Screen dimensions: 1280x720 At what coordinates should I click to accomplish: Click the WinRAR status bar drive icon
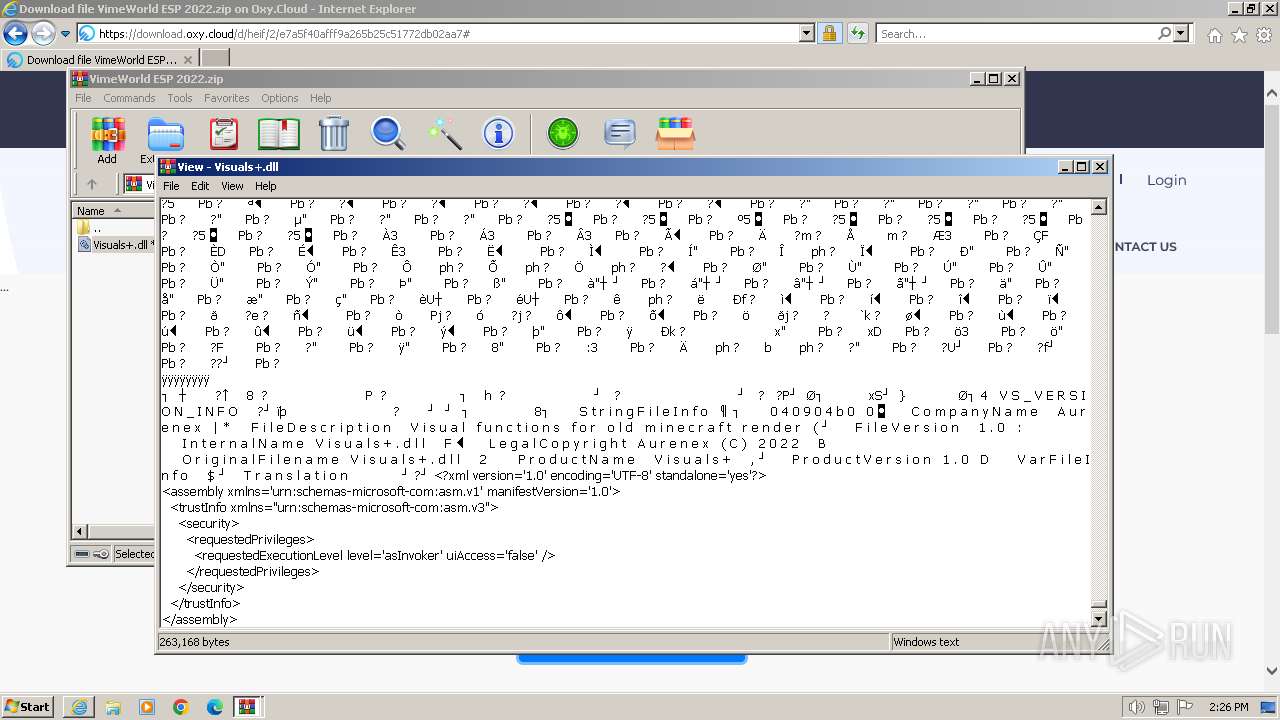point(82,554)
